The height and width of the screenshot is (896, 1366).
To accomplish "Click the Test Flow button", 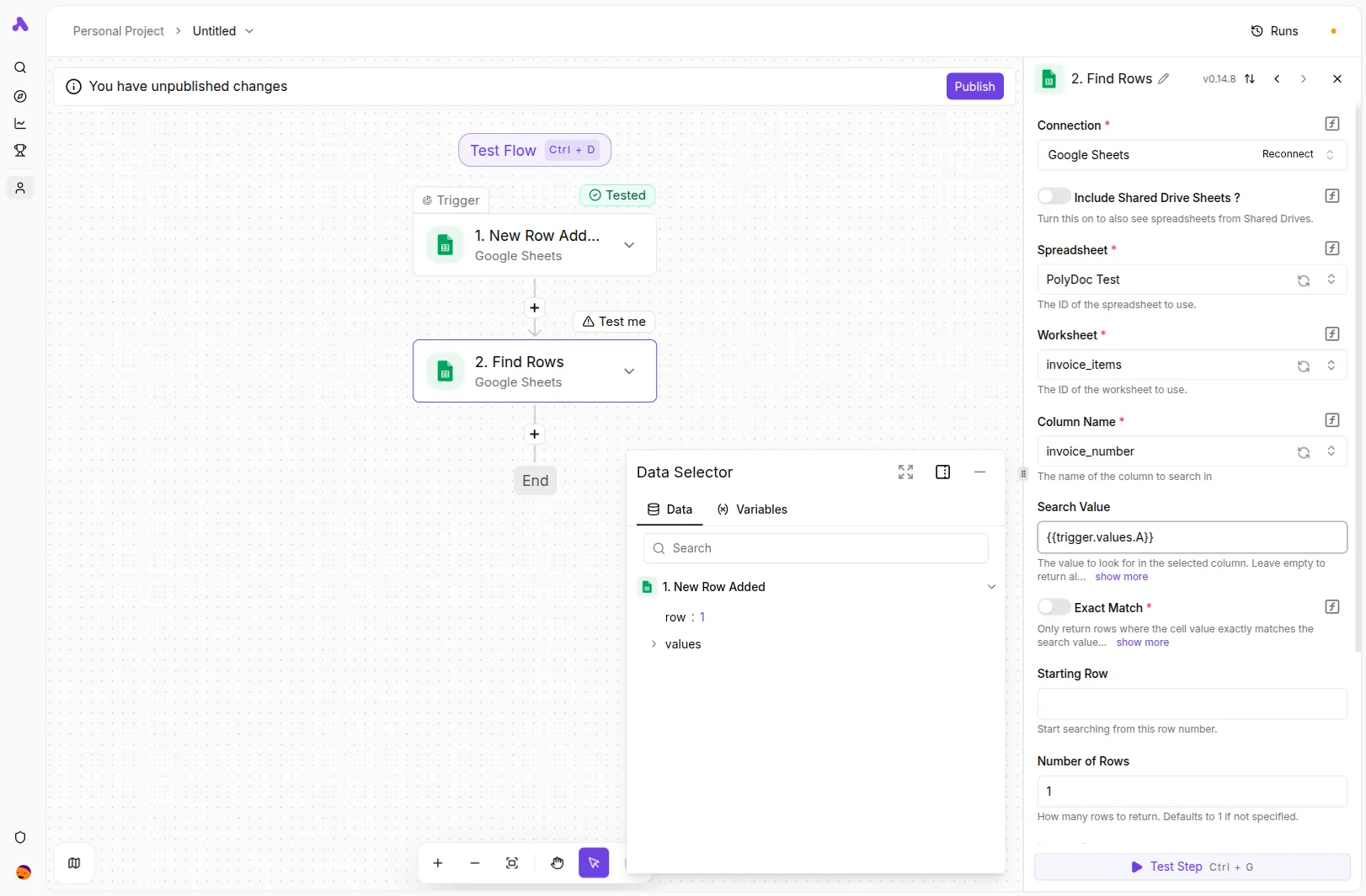I will (x=535, y=150).
